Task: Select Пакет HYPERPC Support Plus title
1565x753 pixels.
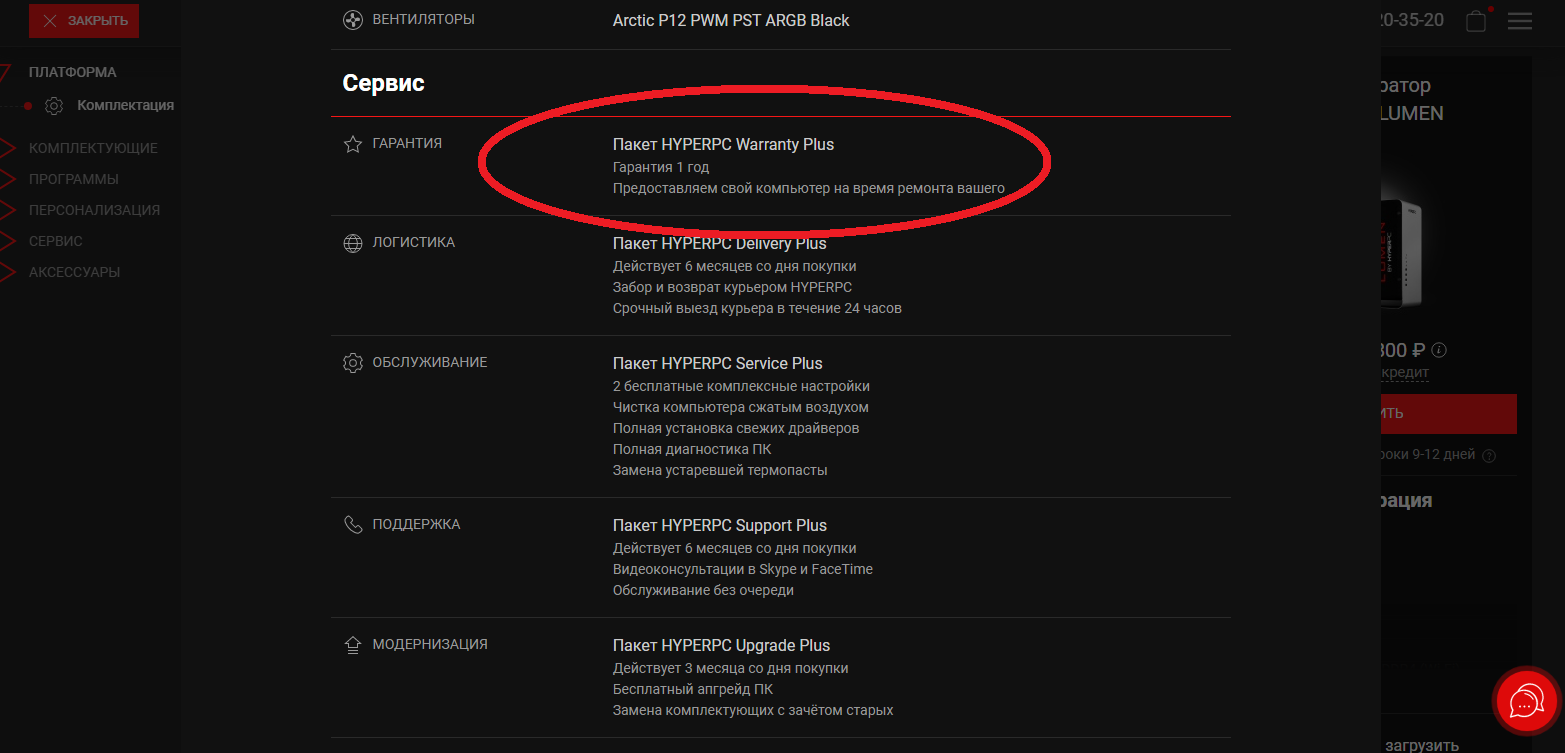Action: click(x=720, y=525)
